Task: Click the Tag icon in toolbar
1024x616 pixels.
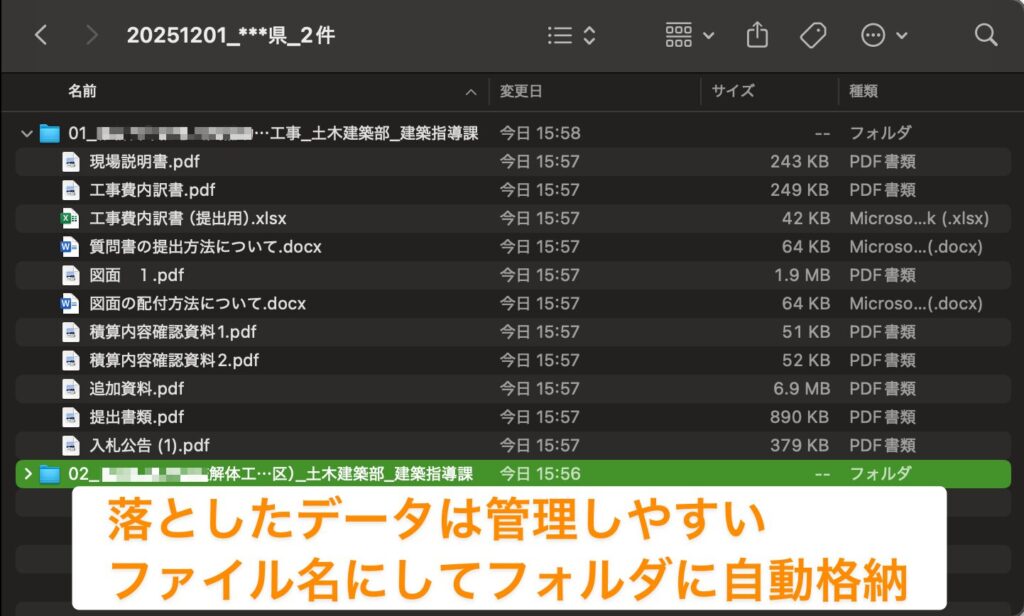Action: [x=813, y=36]
